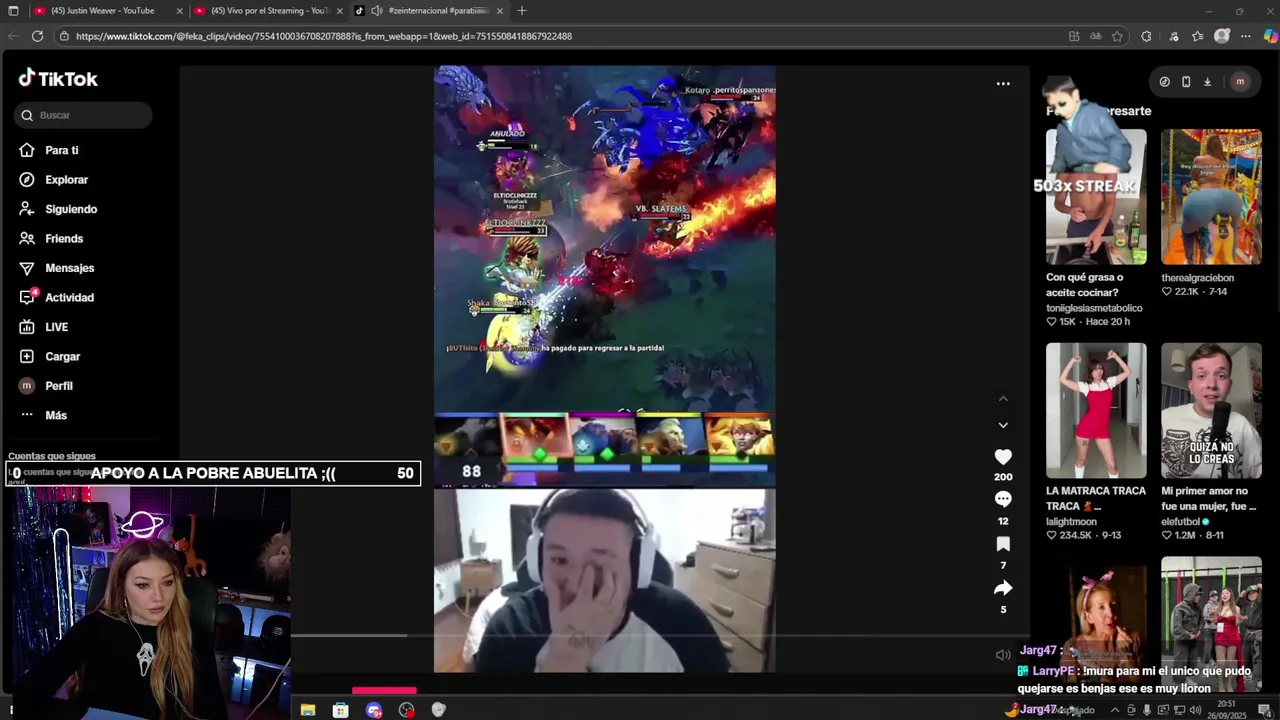Visit toniiglesiasmetabolico profile link
Viewport: 1280px width, 720px height.
point(1094,308)
